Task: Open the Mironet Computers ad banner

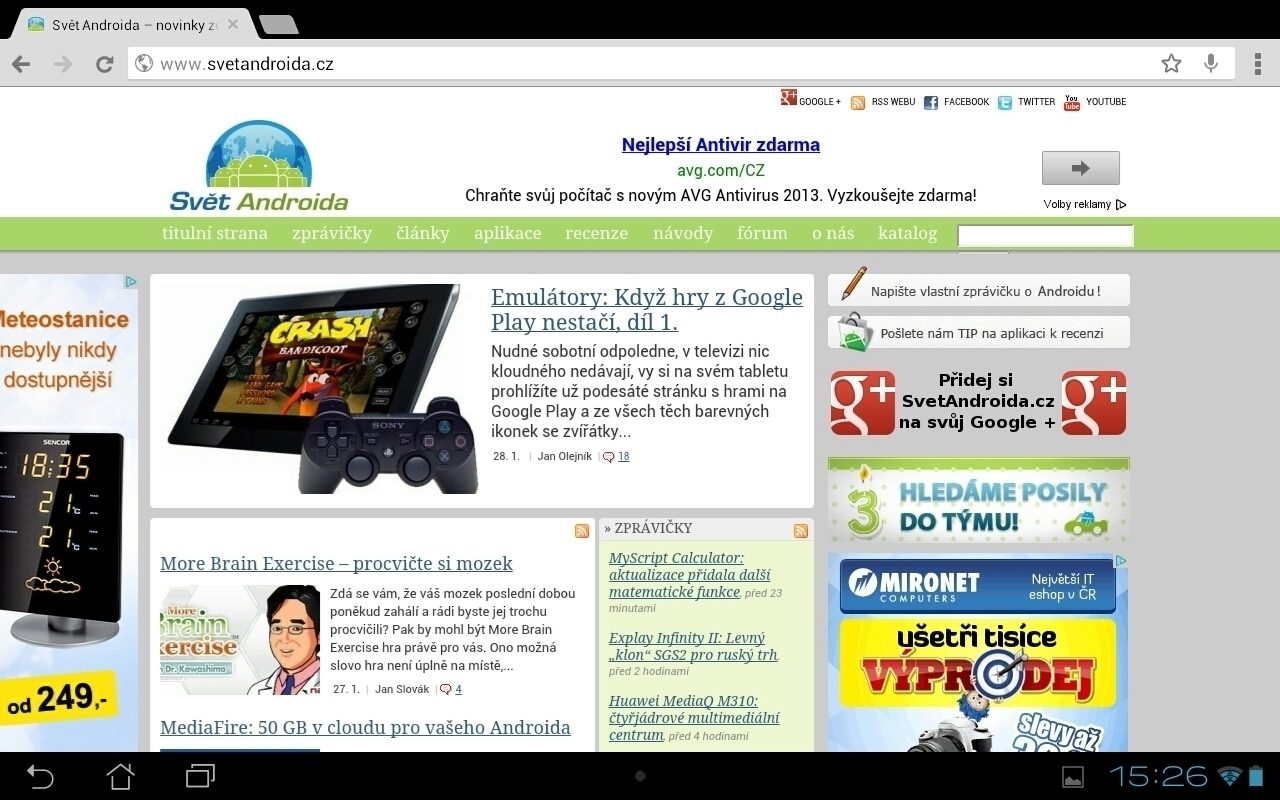Action: coord(978,652)
